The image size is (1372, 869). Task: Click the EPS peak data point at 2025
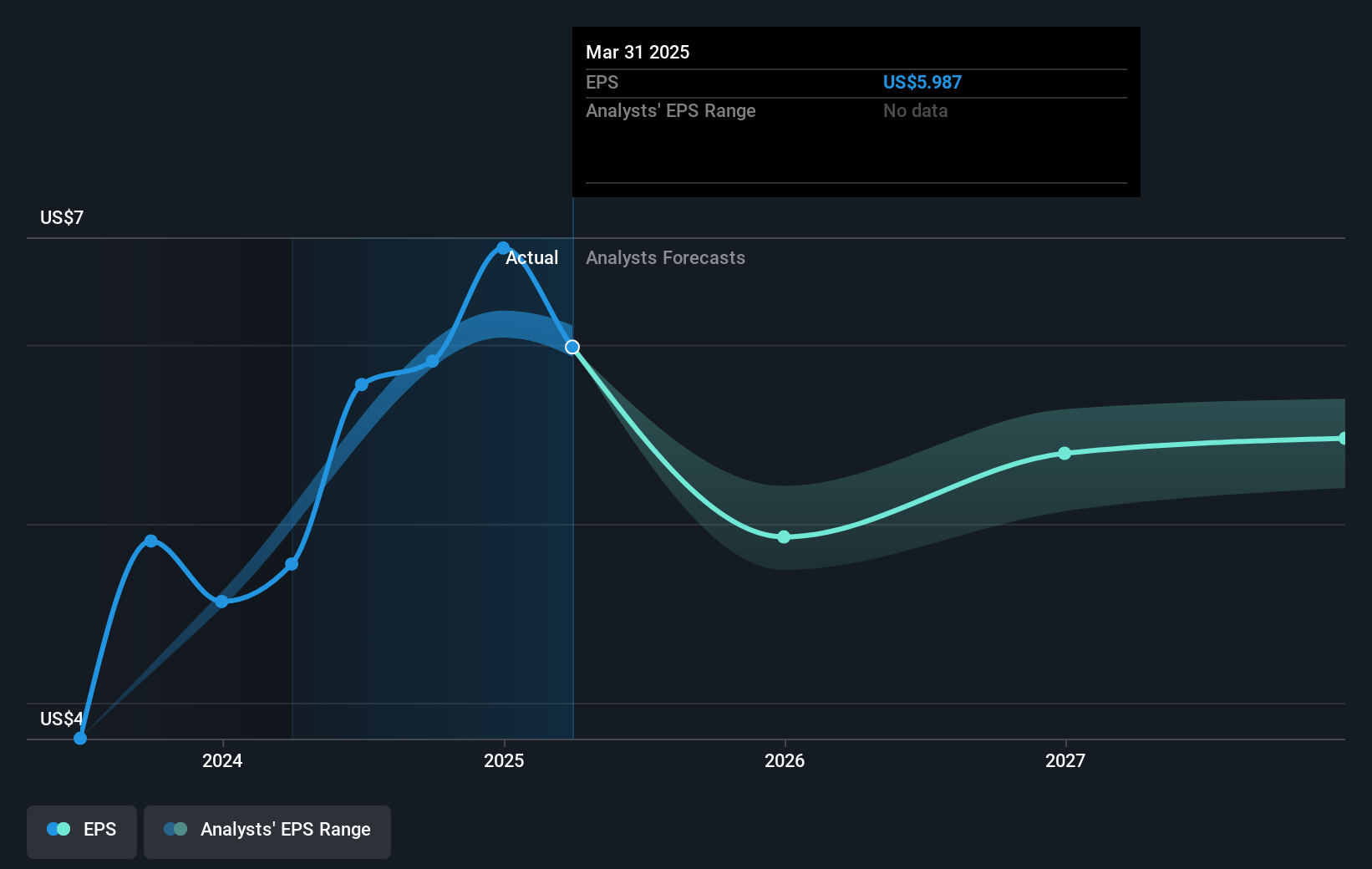503,248
